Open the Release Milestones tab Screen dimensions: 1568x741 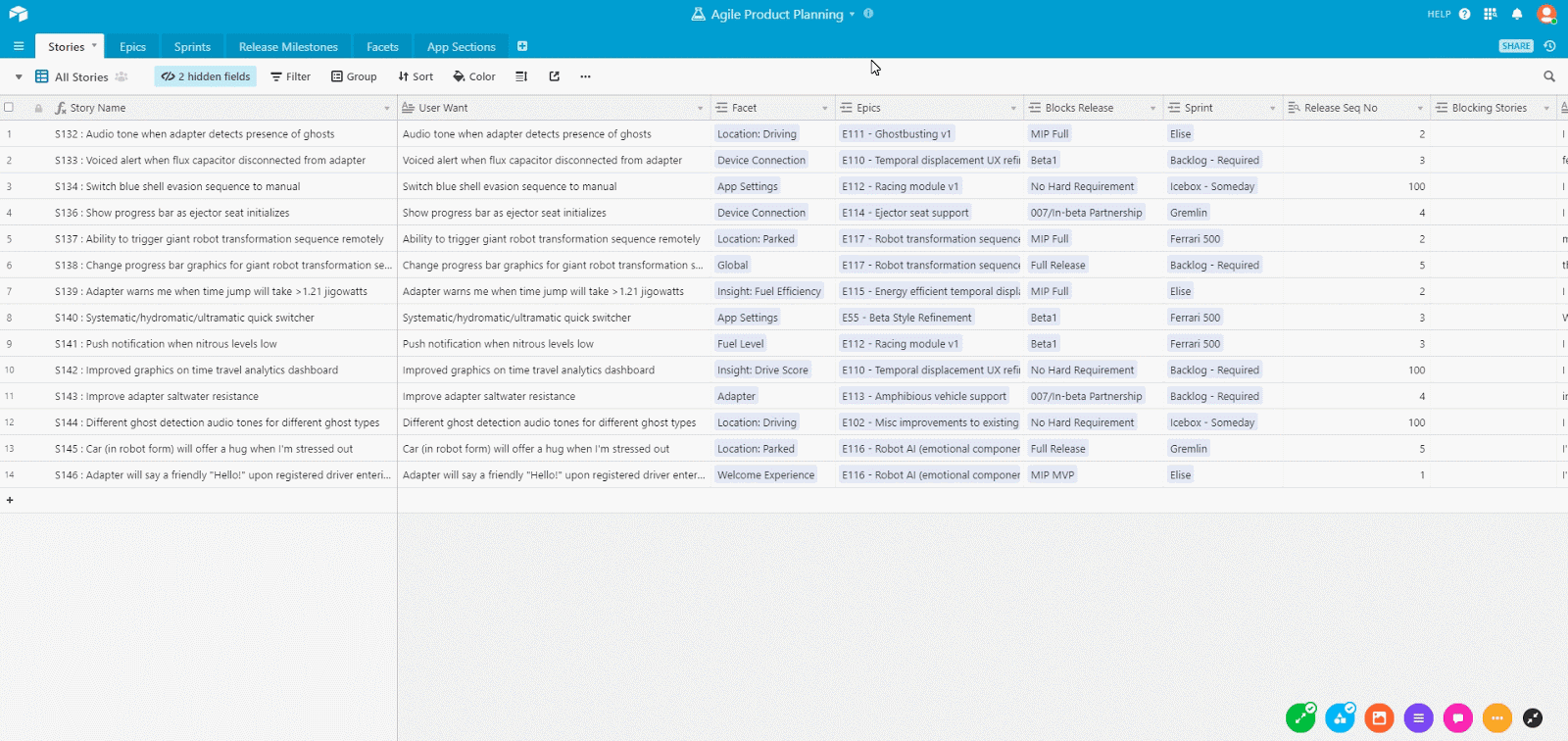click(288, 47)
